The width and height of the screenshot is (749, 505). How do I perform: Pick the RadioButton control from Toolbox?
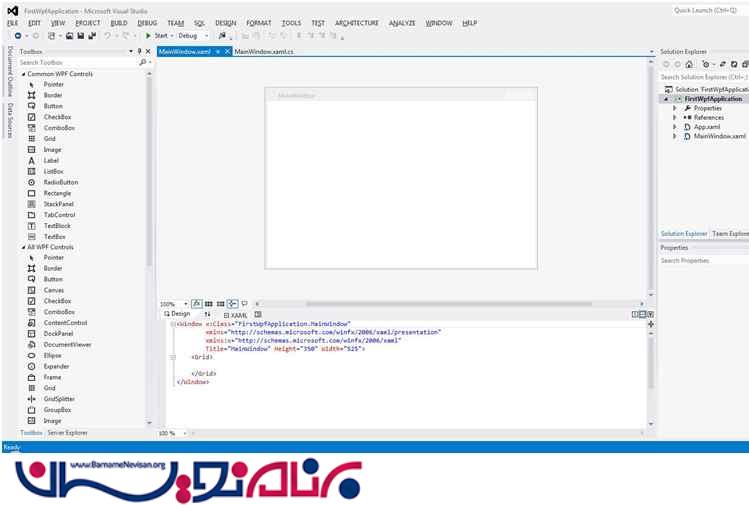pos(60,182)
